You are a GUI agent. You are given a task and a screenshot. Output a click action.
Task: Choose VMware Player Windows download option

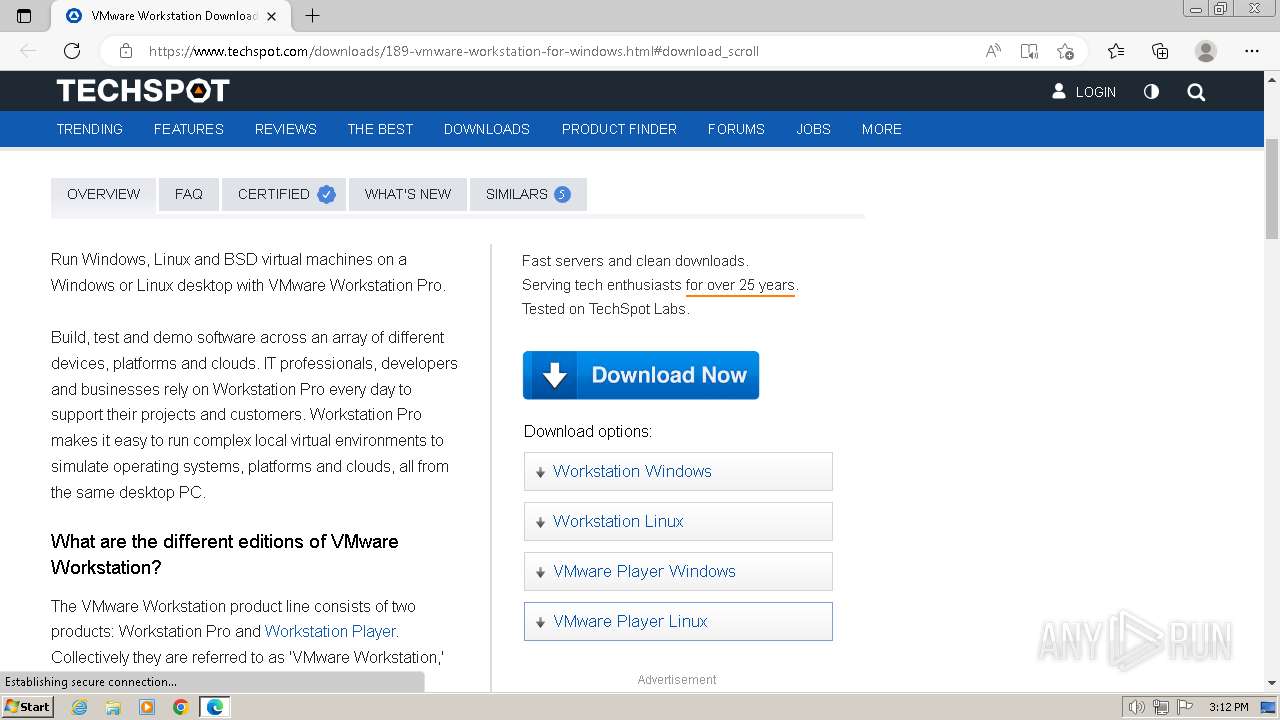tap(678, 571)
